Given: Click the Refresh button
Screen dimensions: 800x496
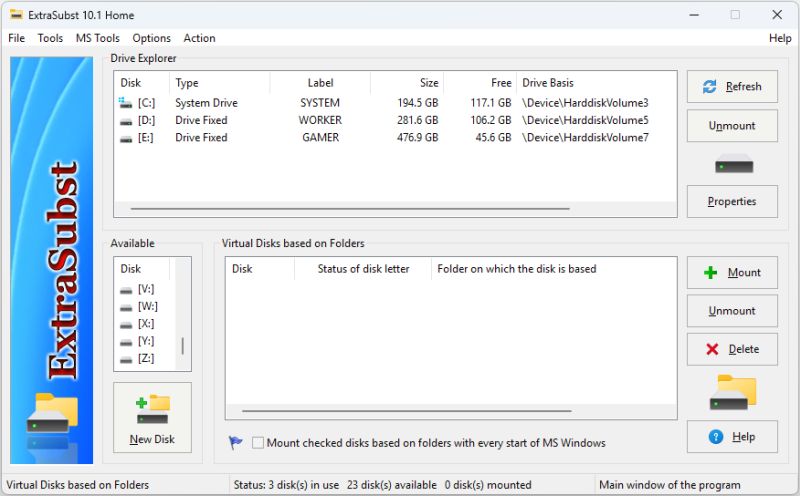Looking at the screenshot, I should pos(732,87).
